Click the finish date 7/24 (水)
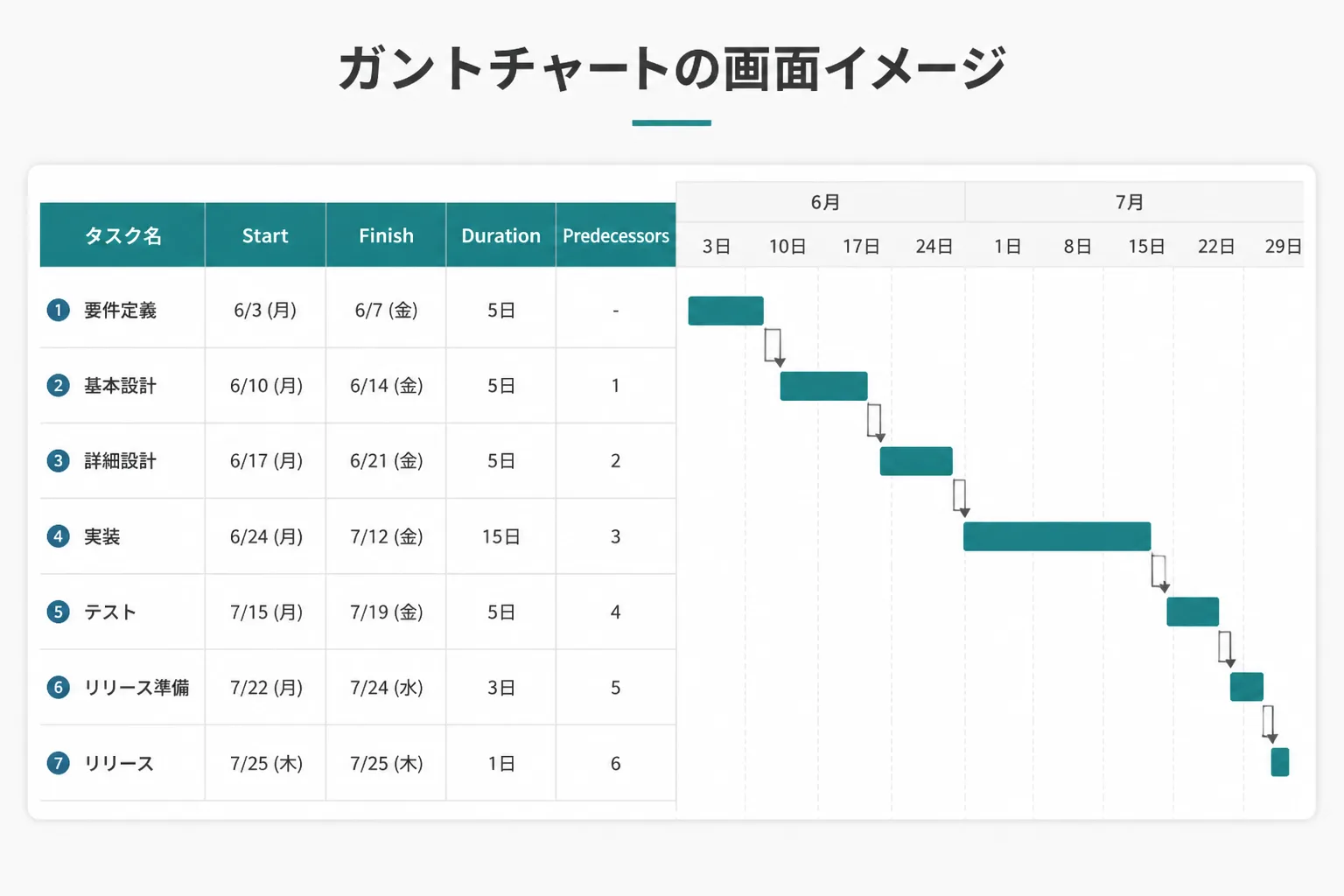 click(x=386, y=688)
